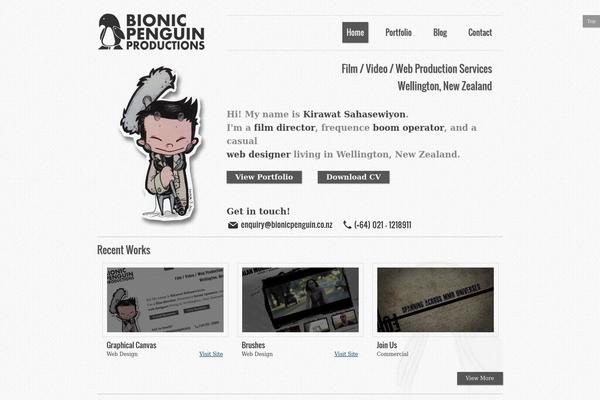Select Contact in the navigation bar
This screenshot has height=400, width=600.
point(480,33)
